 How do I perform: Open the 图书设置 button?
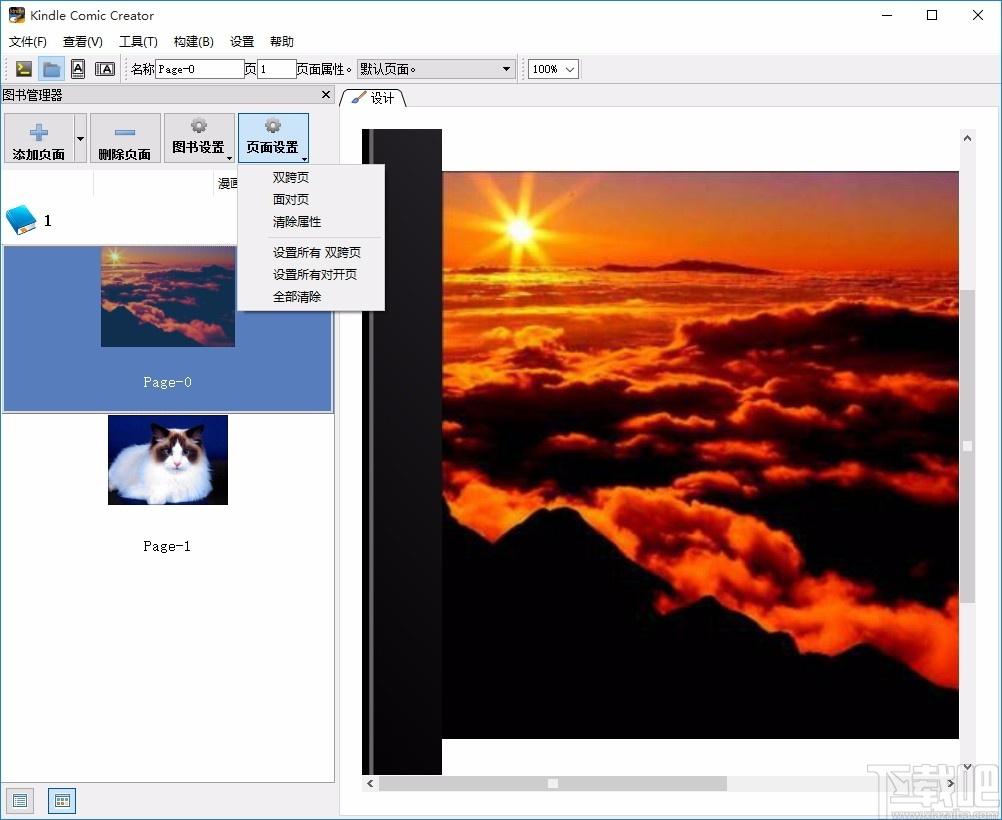pos(199,138)
